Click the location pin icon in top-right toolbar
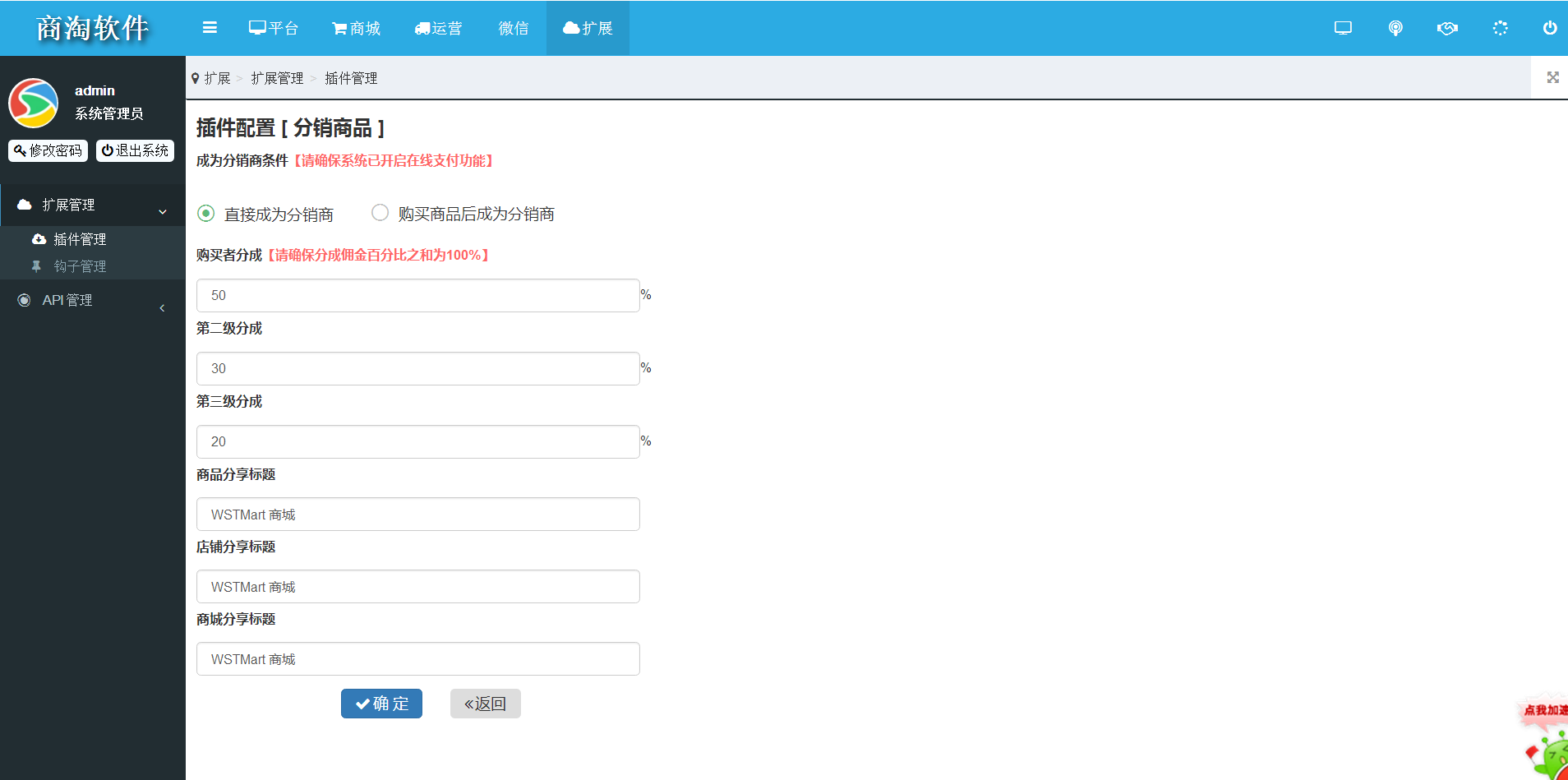The width and height of the screenshot is (1568, 780). 1395,28
